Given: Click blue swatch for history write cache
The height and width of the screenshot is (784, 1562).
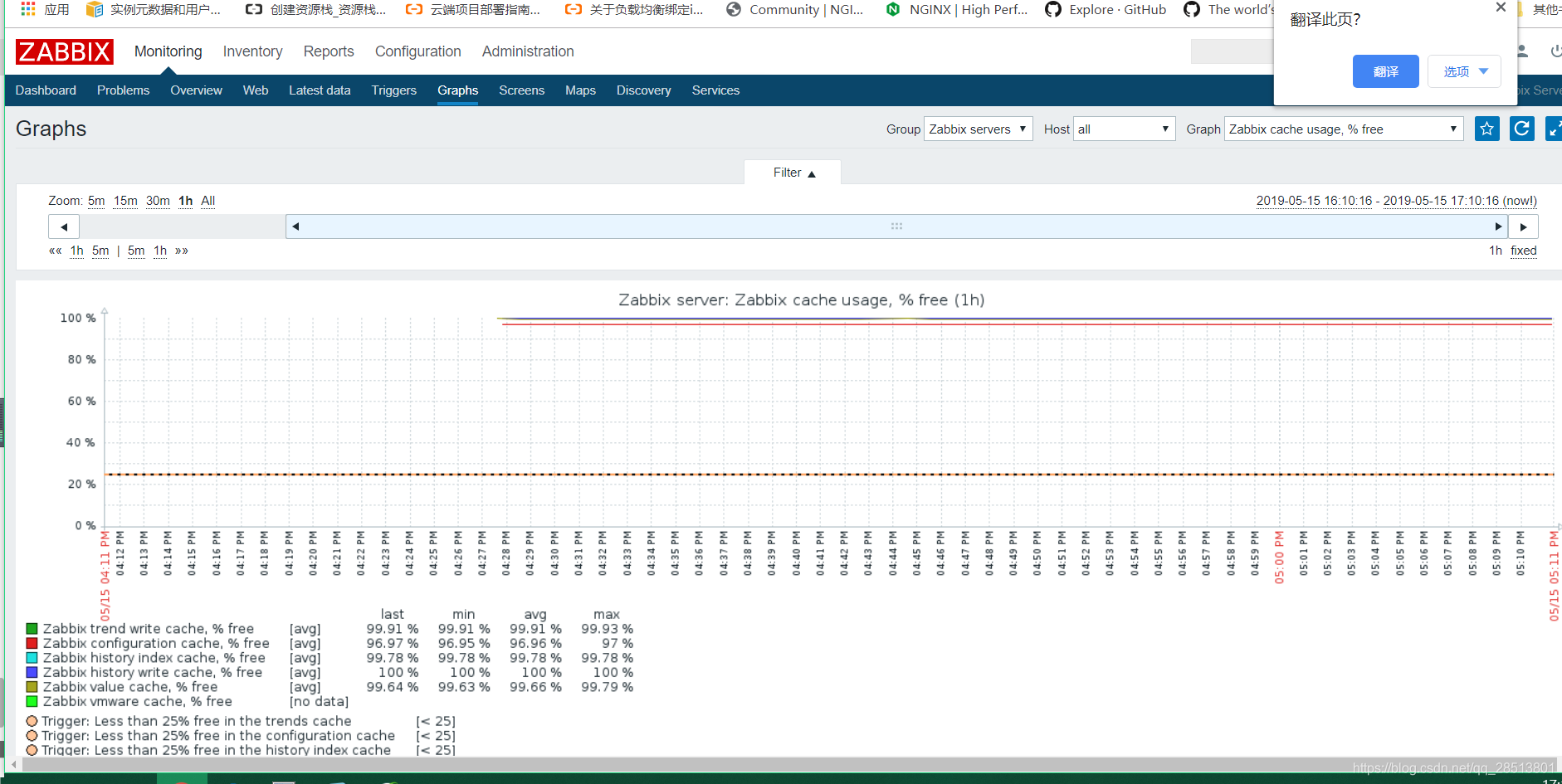Looking at the screenshot, I should coord(32,672).
